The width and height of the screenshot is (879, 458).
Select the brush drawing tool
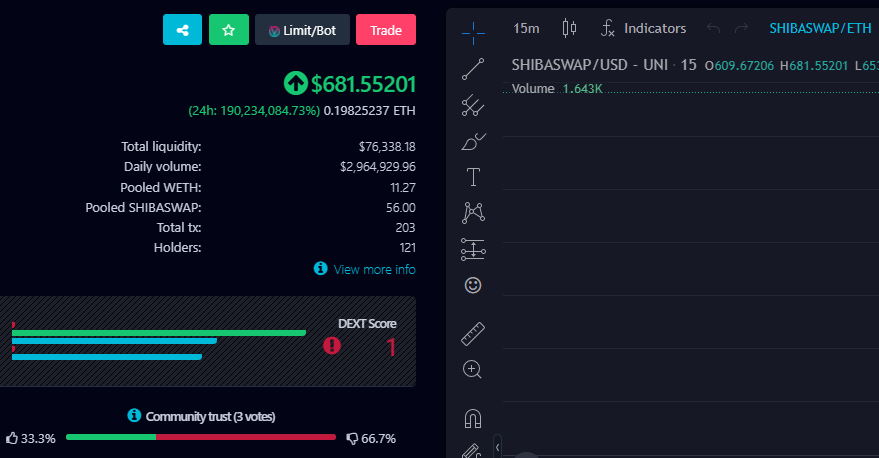[473, 141]
